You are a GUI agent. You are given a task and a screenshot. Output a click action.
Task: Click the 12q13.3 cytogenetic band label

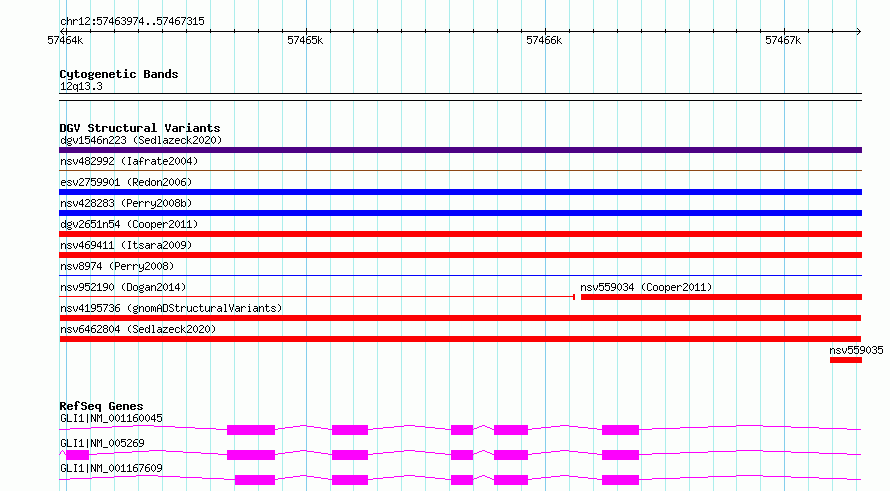point(81,86)
